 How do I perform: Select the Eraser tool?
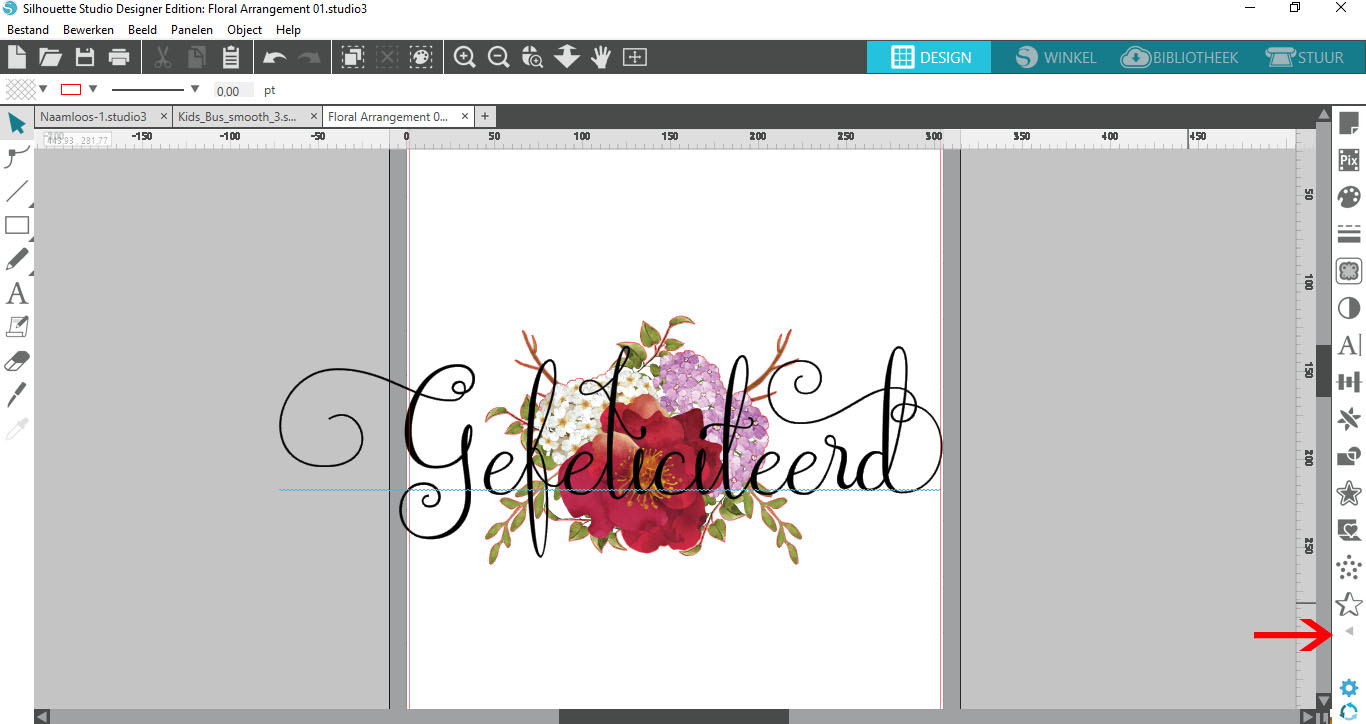(17, 361)
